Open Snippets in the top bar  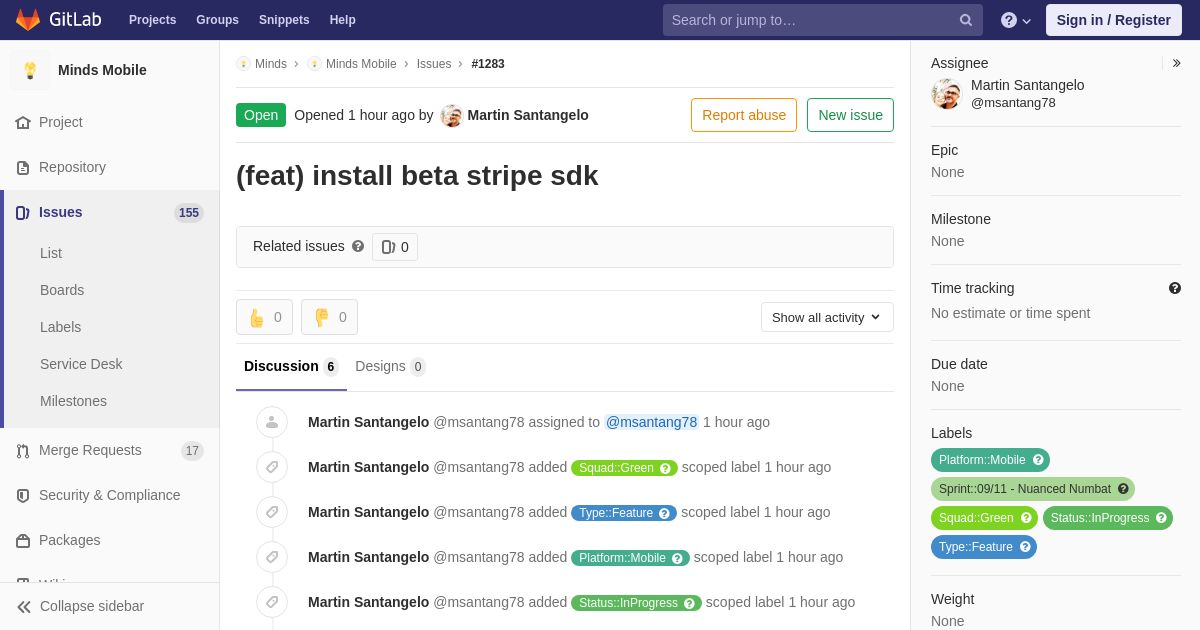click(284, 20)
